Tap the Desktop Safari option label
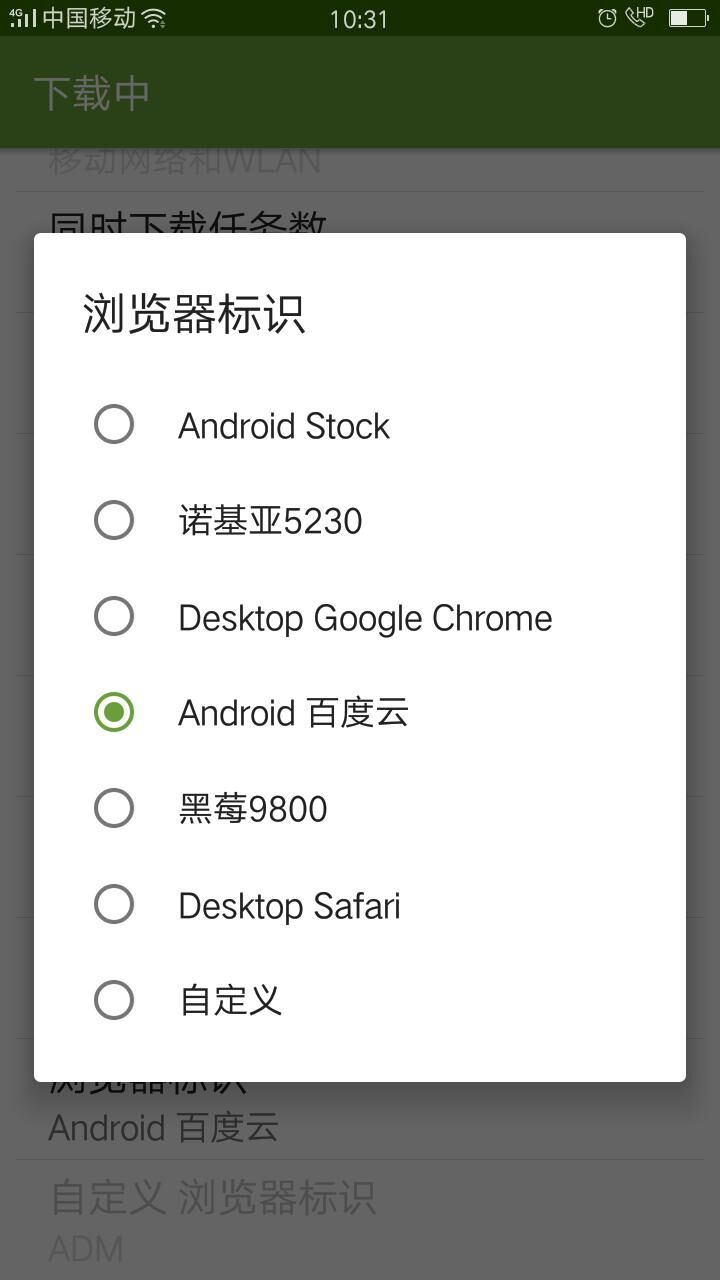 tap(289, 906)
